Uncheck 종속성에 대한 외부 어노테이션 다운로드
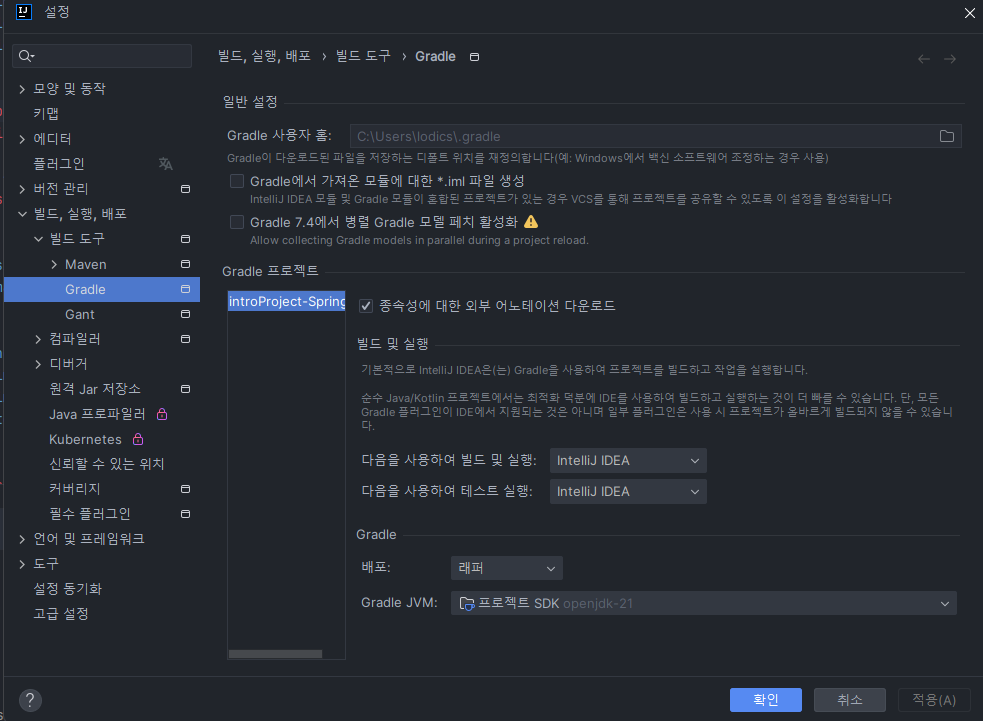The width and height of the screenshot is (983, 721). [366, 306]
